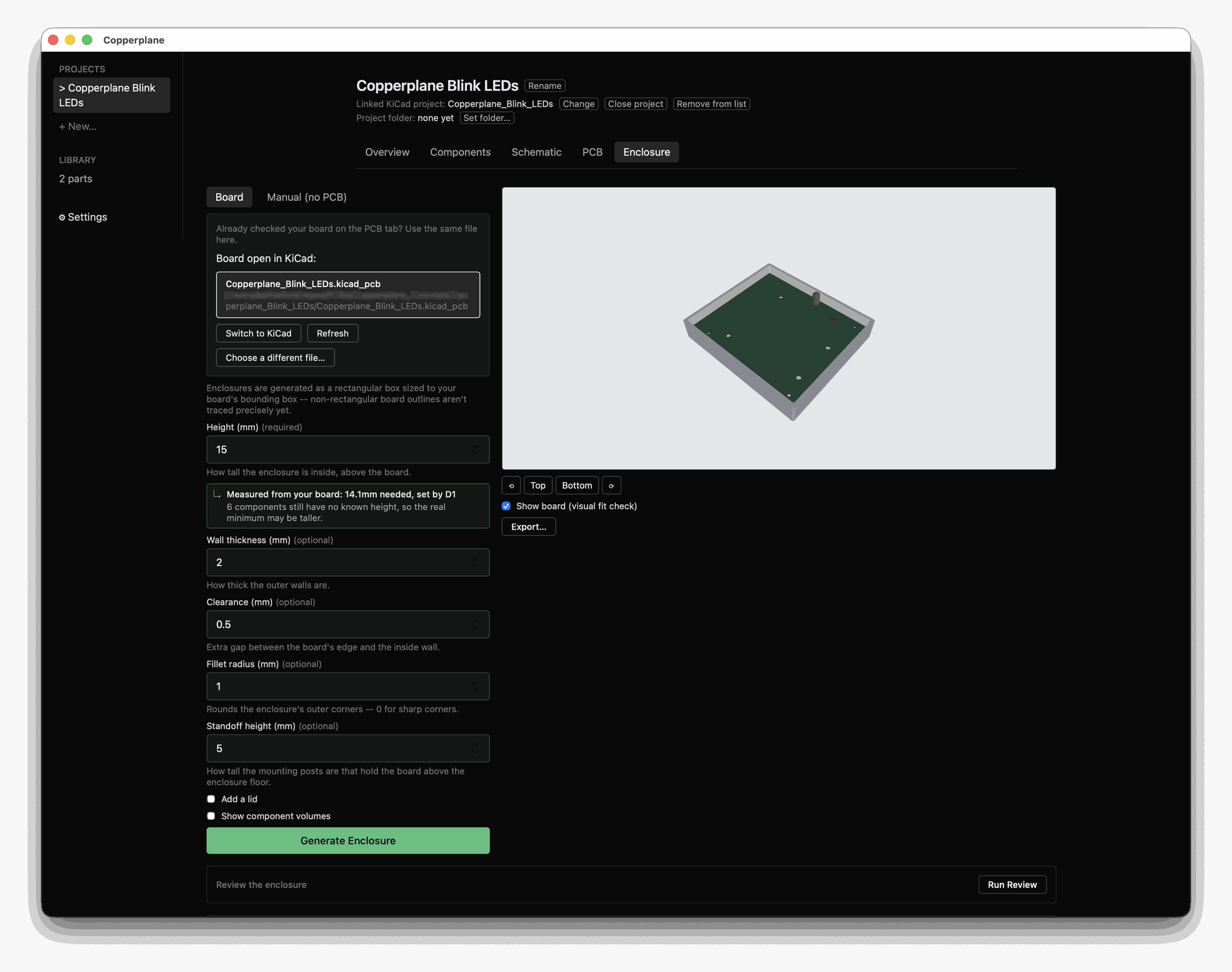The image size is (1232, 972).
Task: Adjust Height stepper arrows
Action: 475,450
